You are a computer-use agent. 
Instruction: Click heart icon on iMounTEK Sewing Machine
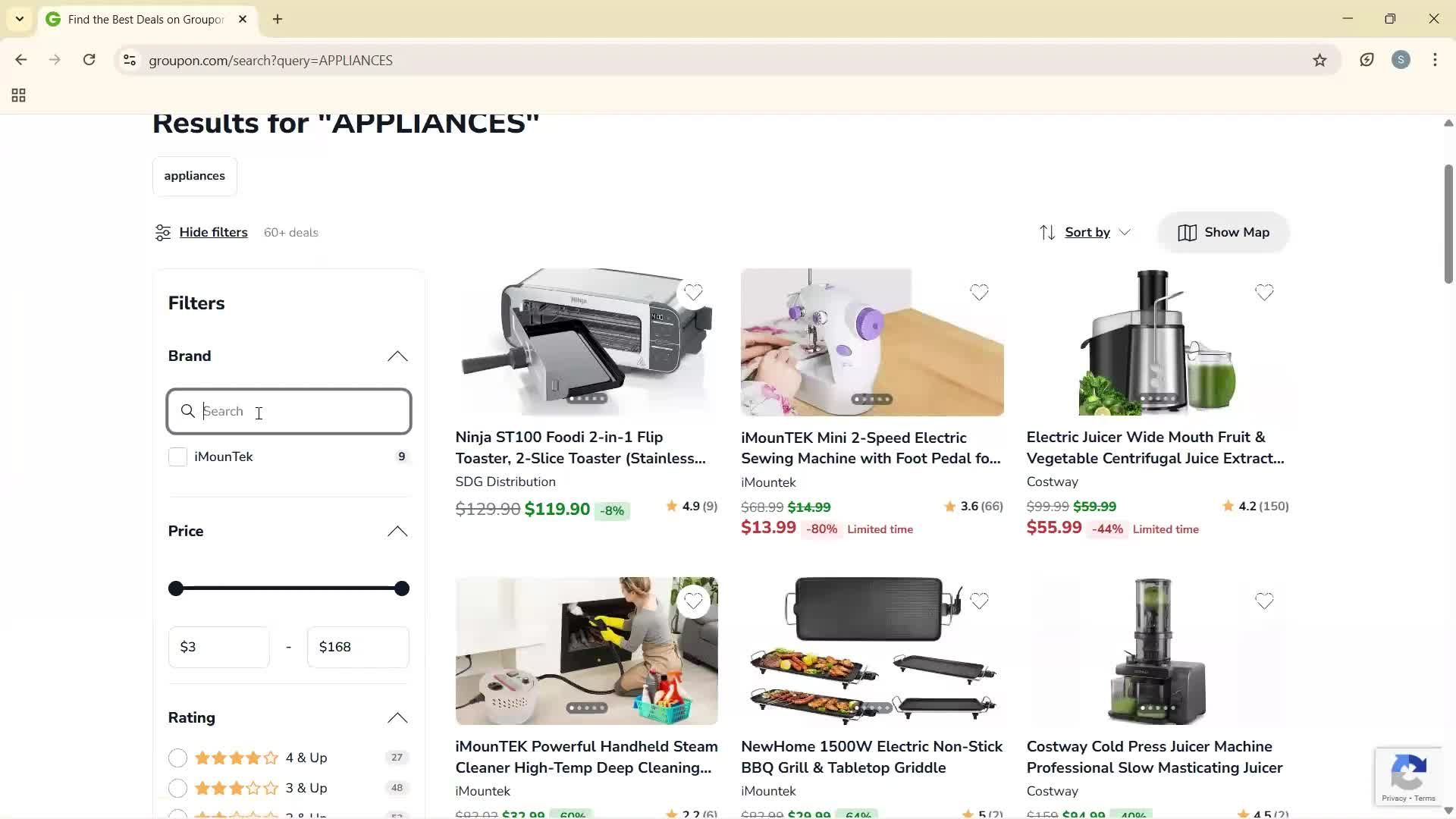(x=979, y=293)
